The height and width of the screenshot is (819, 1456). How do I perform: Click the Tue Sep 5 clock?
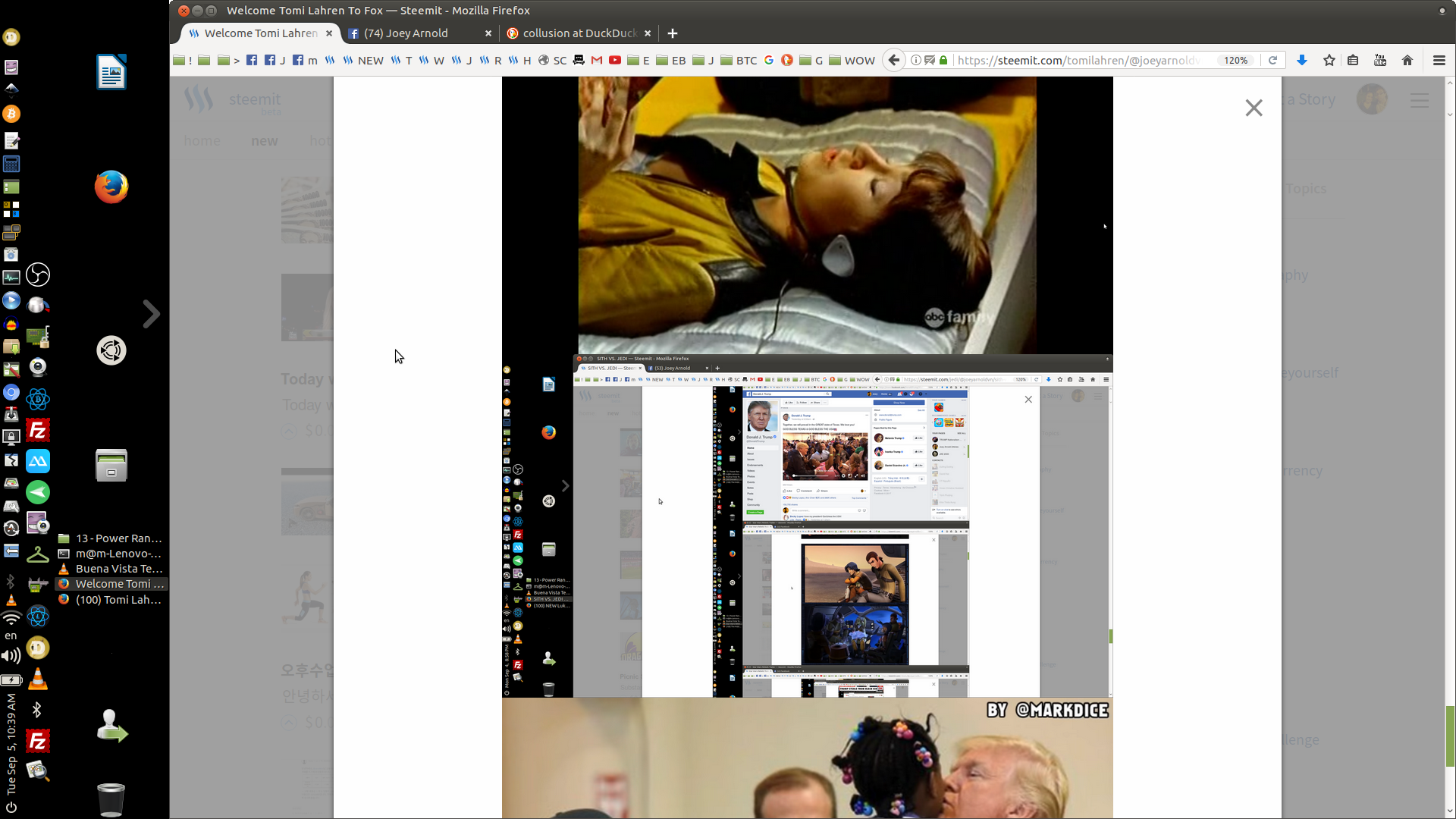11,743
